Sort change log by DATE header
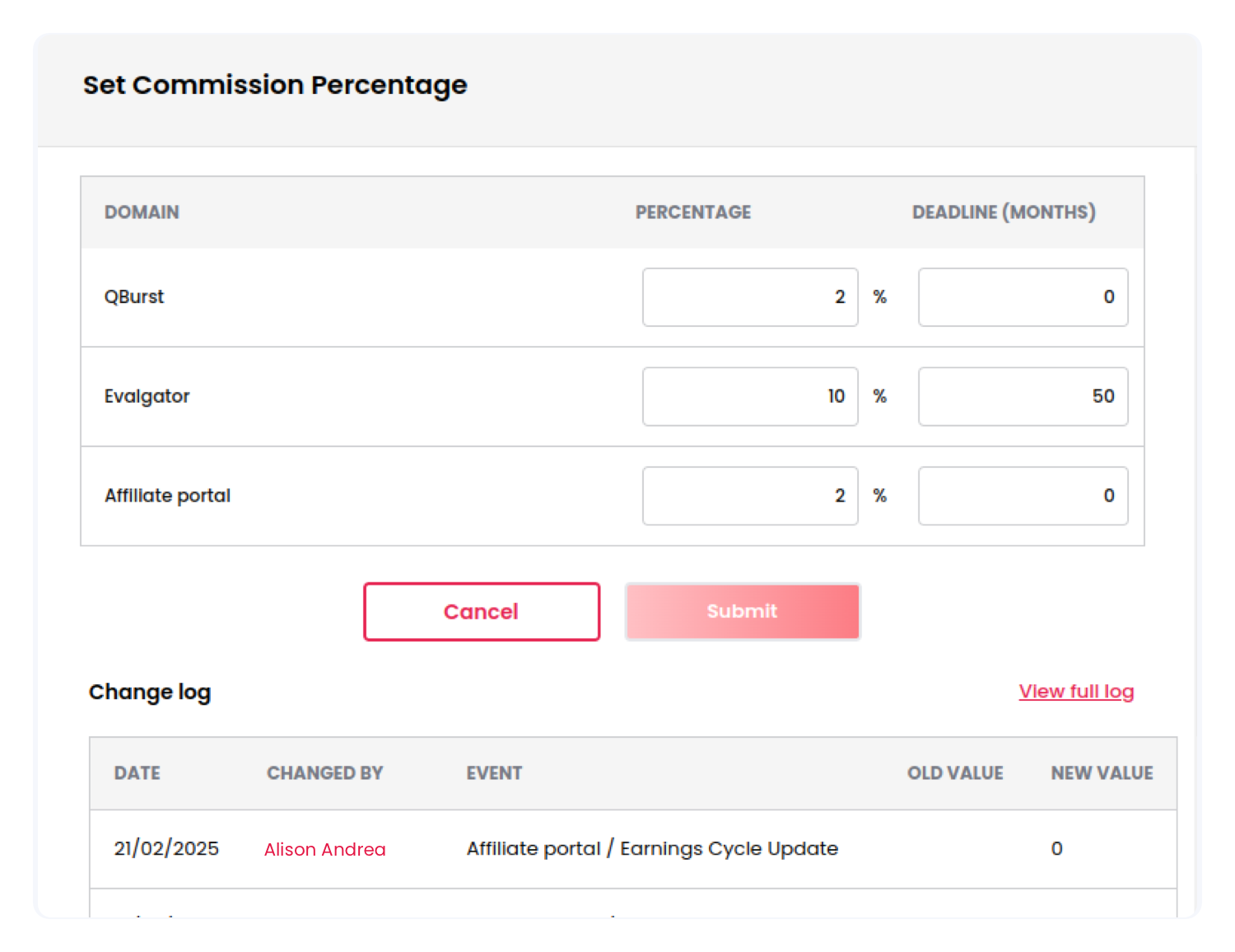The height and width of the screenshot is (952, 1235). [137, 773]
